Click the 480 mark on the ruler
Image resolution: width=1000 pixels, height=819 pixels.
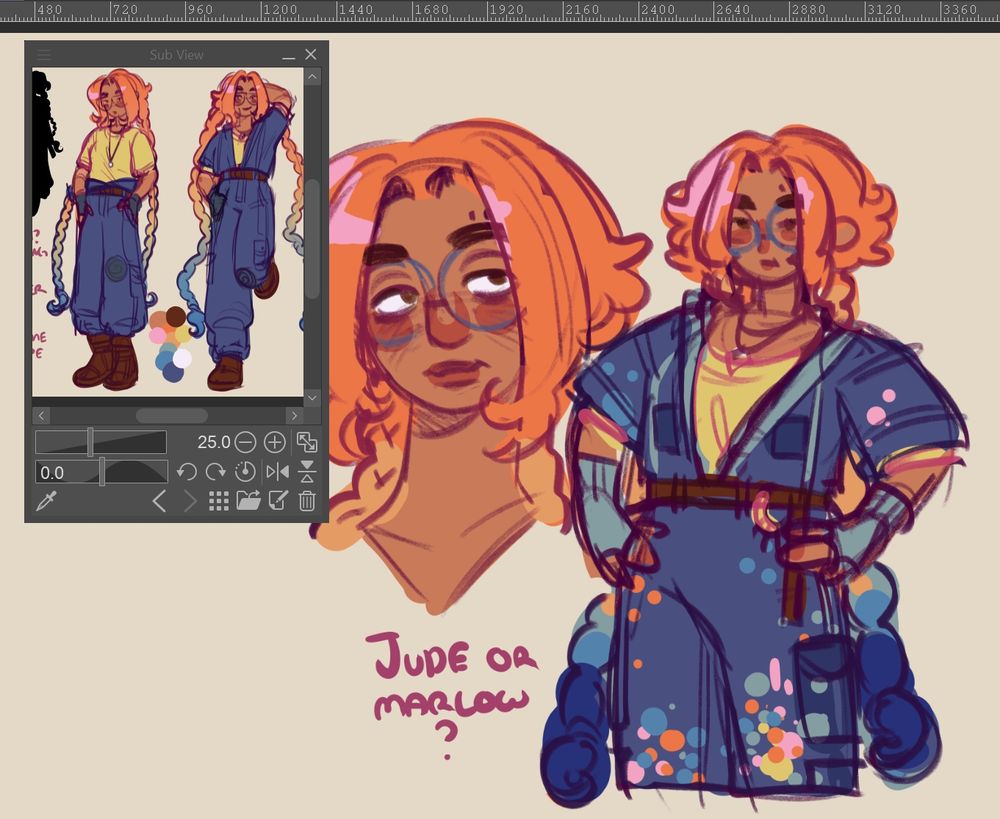48,10
